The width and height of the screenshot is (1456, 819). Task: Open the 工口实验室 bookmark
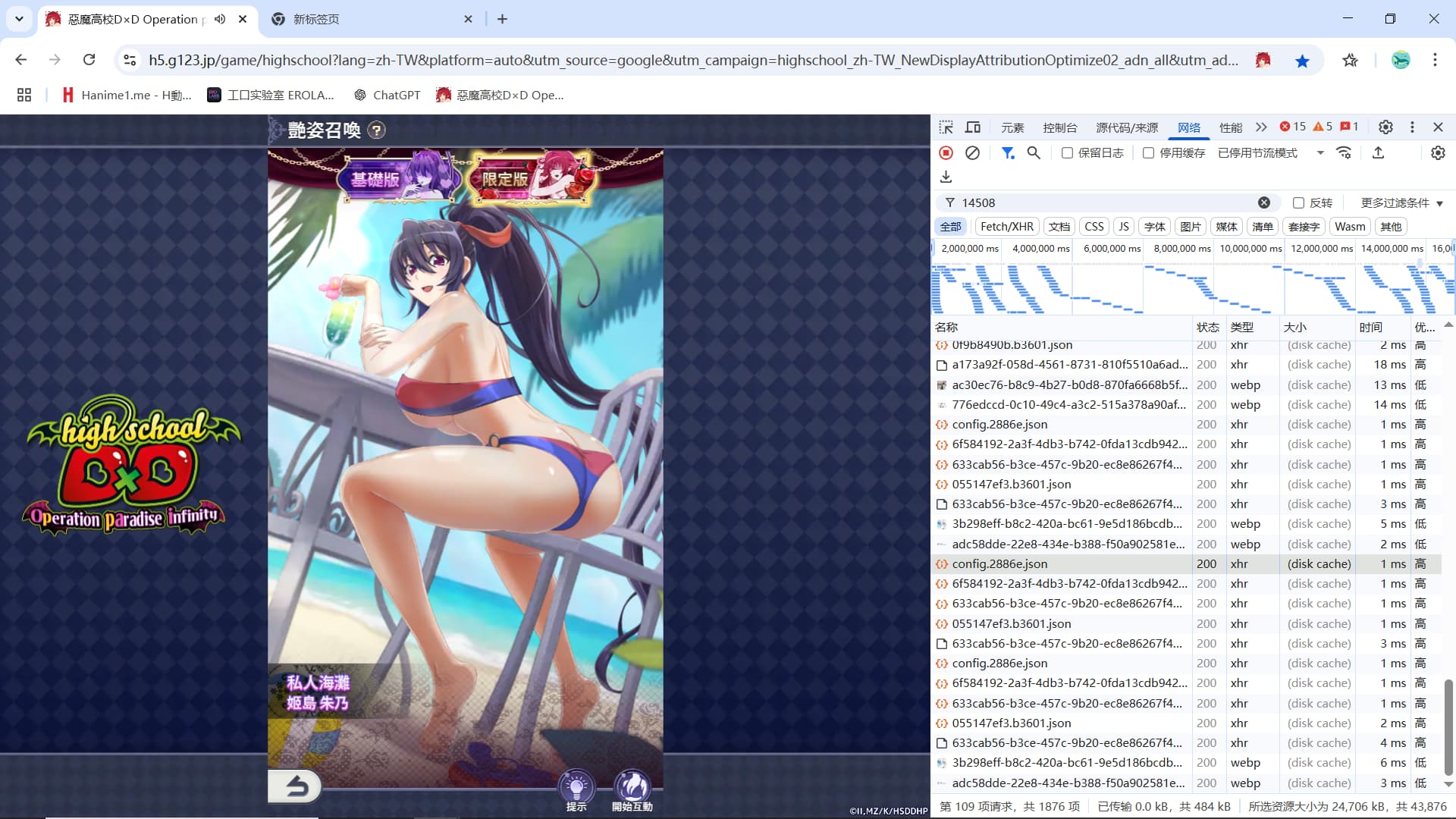271,95
